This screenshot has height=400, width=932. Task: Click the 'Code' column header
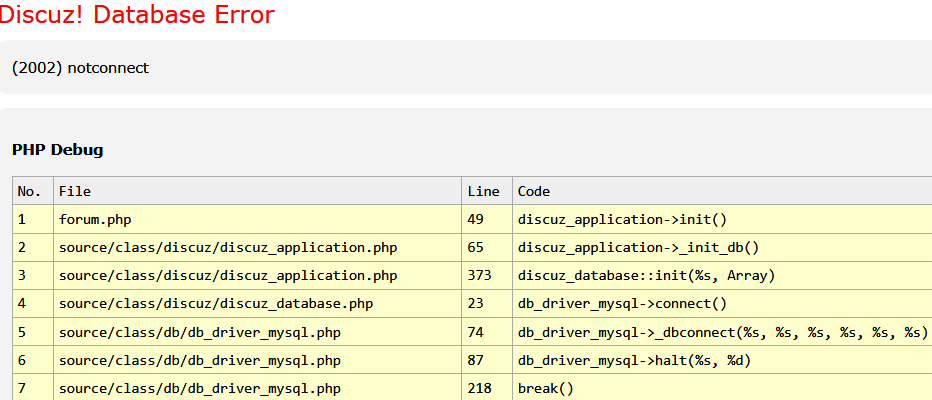722,191
